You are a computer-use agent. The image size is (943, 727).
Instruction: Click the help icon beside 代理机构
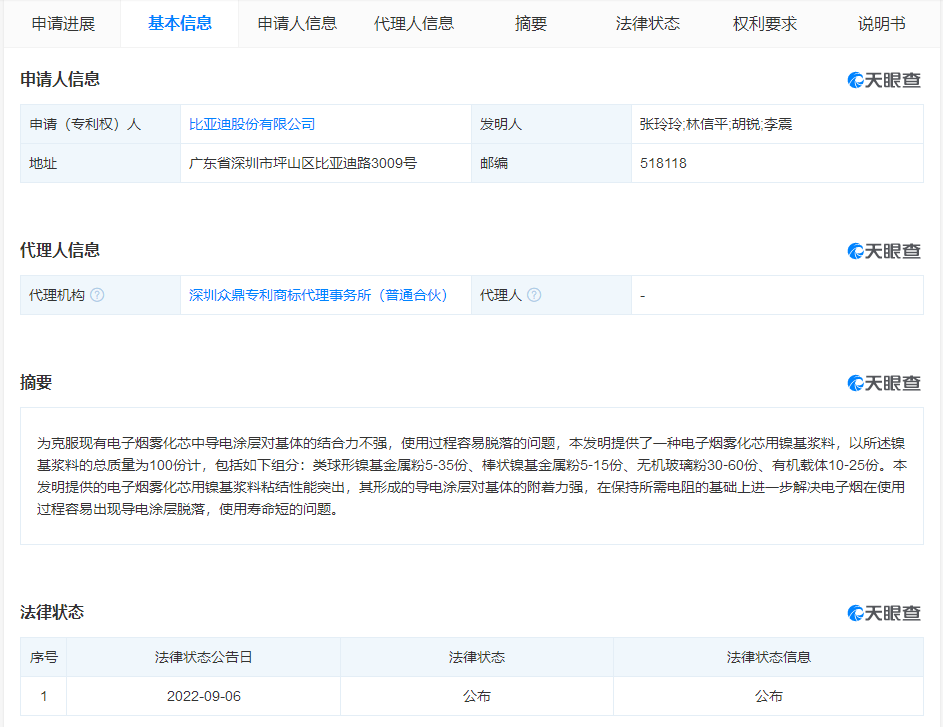pos(97,295)
